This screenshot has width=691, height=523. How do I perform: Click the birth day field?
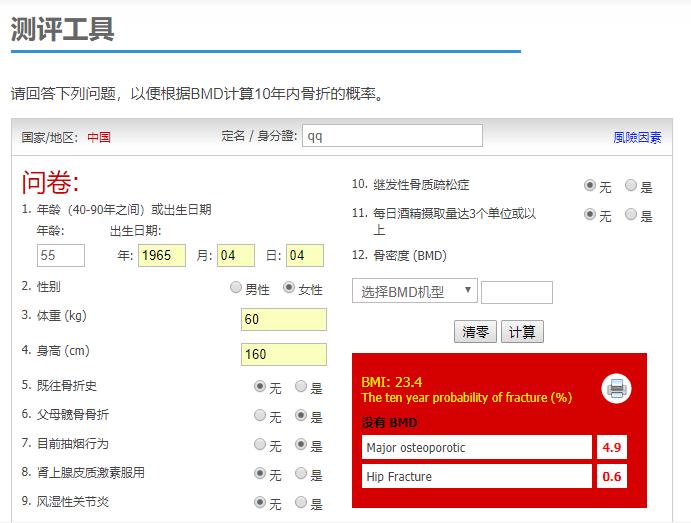(305, 256)
